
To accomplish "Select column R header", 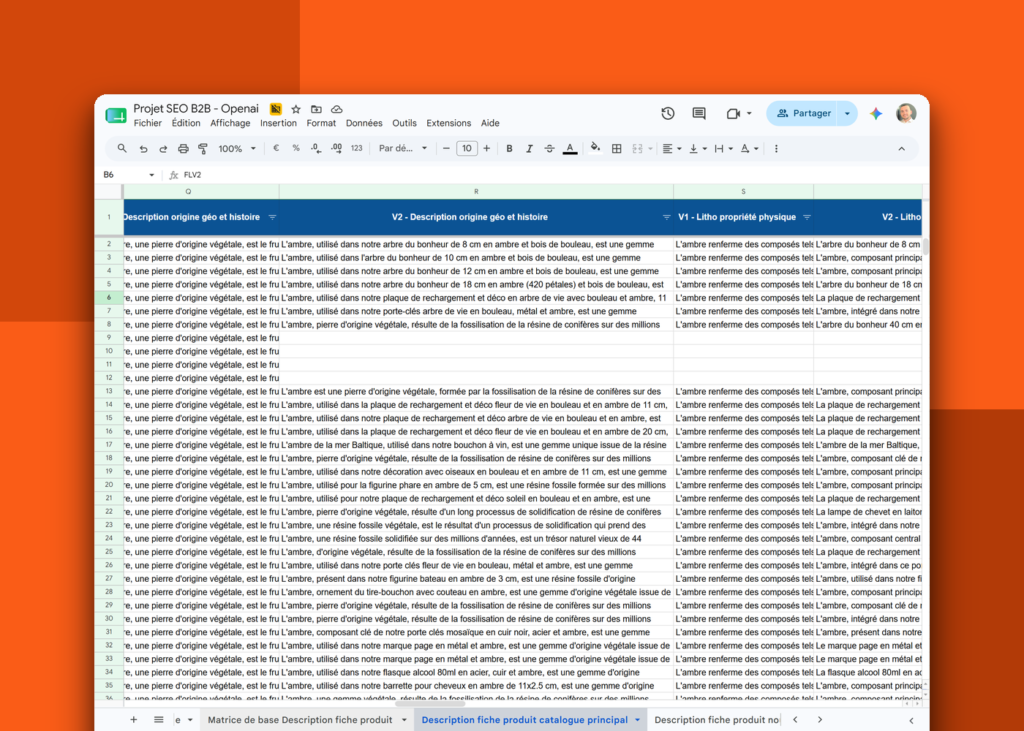I will (476, 191).
